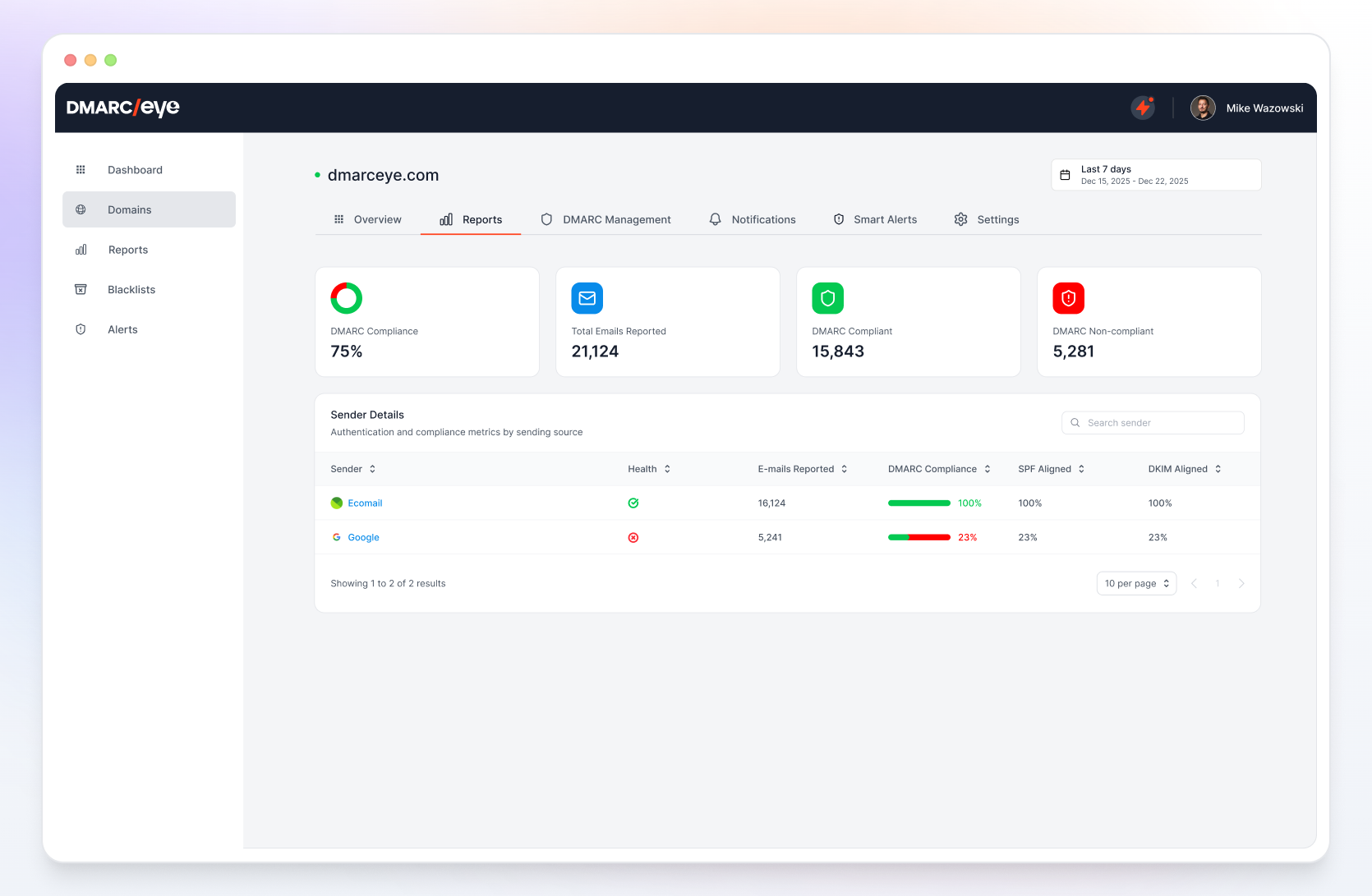
Task: Click the Reports tab bar chart icon
Action: point(446,219)
